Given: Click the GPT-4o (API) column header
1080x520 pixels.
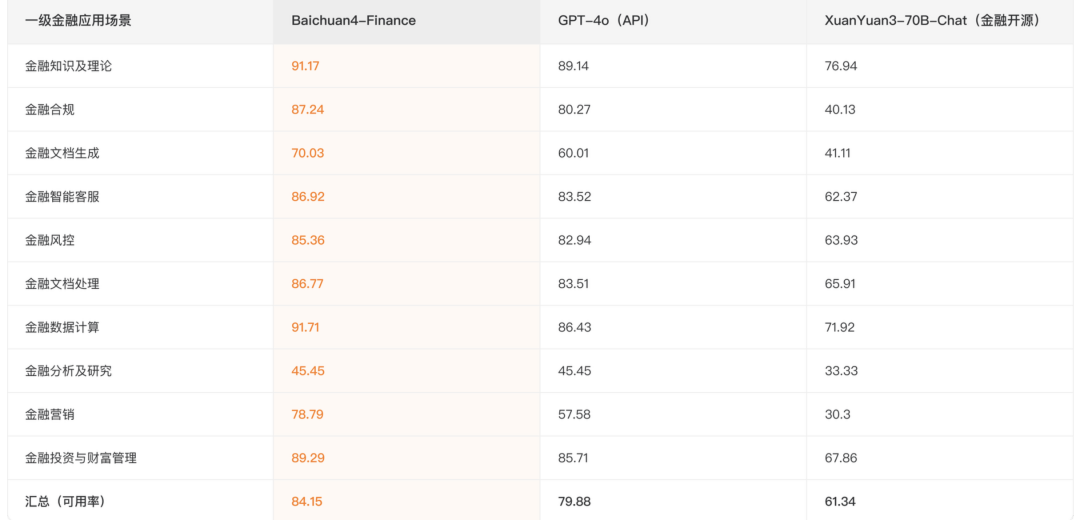Looking at the screenshot, I should (603, 20).
